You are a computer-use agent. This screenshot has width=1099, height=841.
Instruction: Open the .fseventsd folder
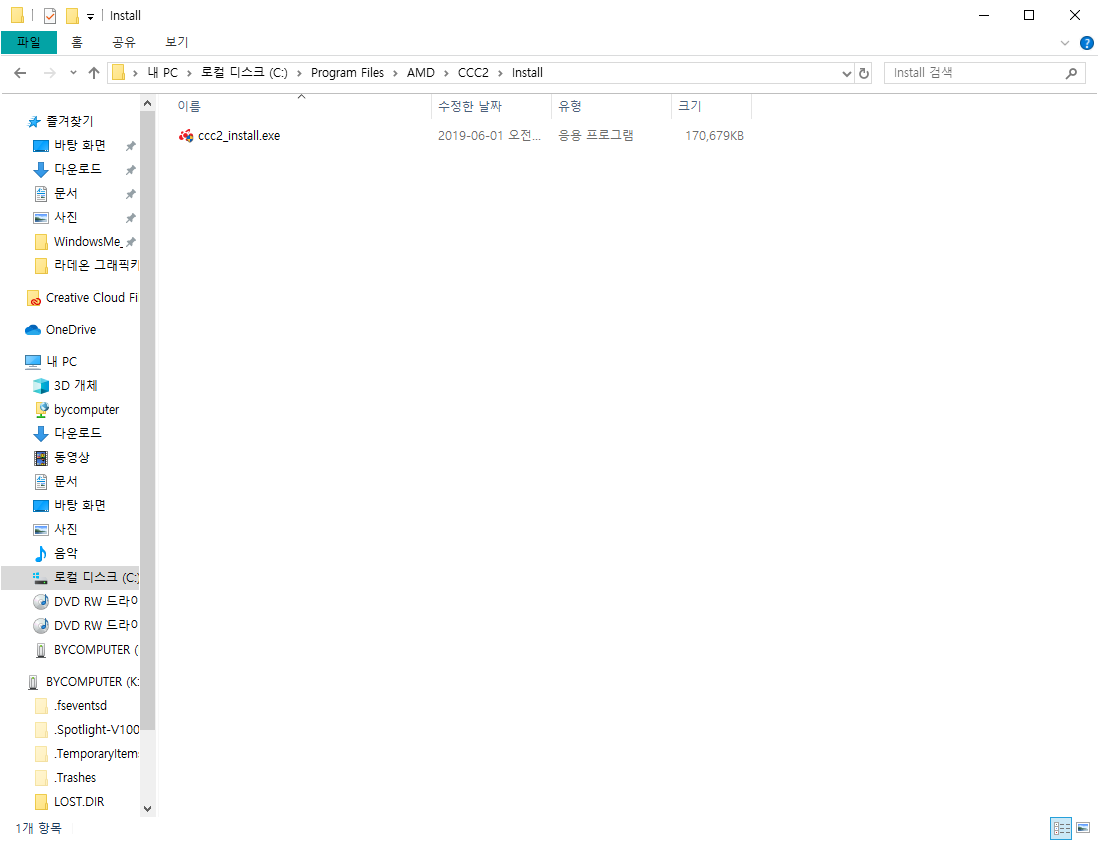coord(80,706)
